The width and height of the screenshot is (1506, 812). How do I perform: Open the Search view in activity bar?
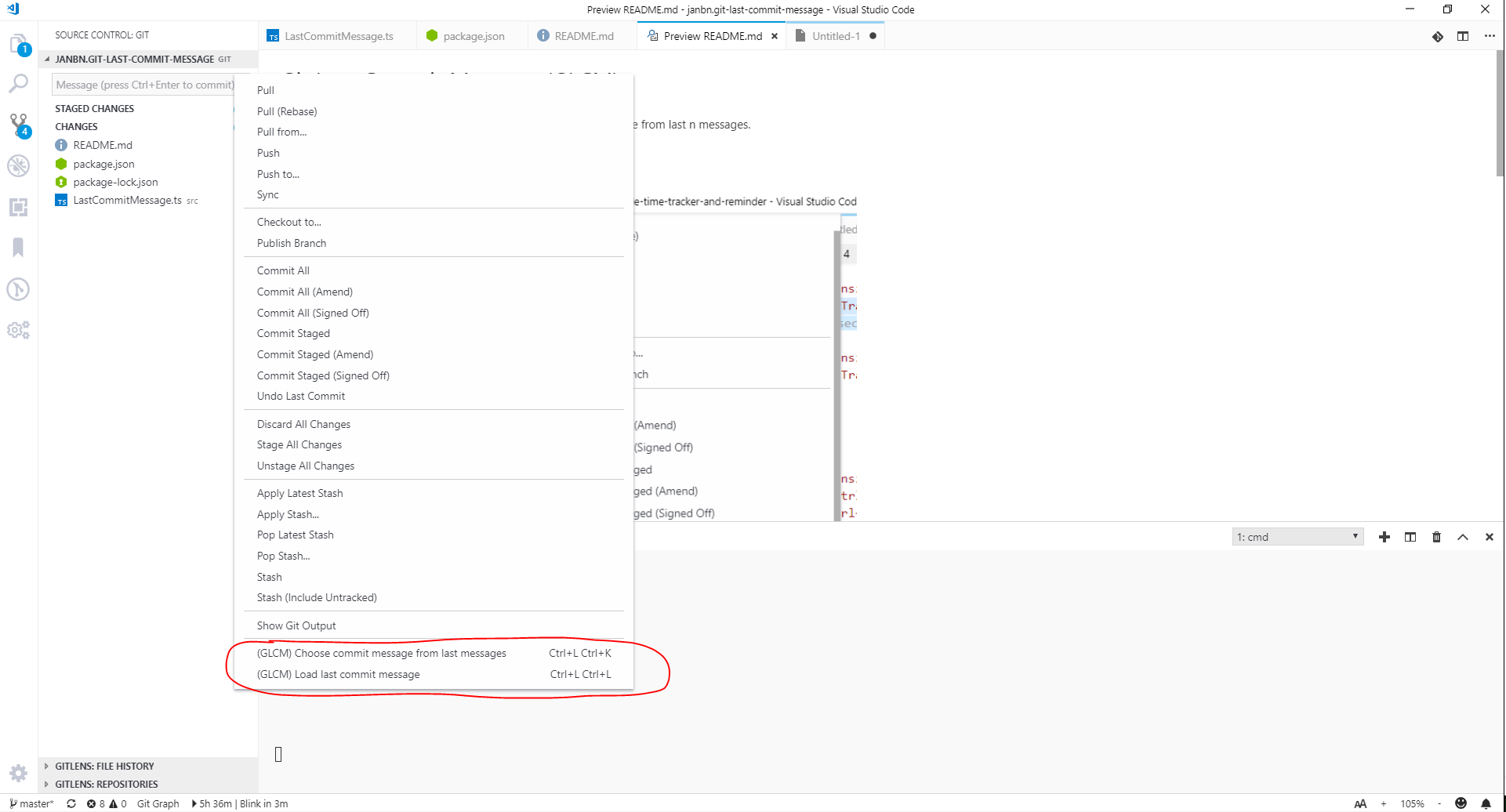19,84
